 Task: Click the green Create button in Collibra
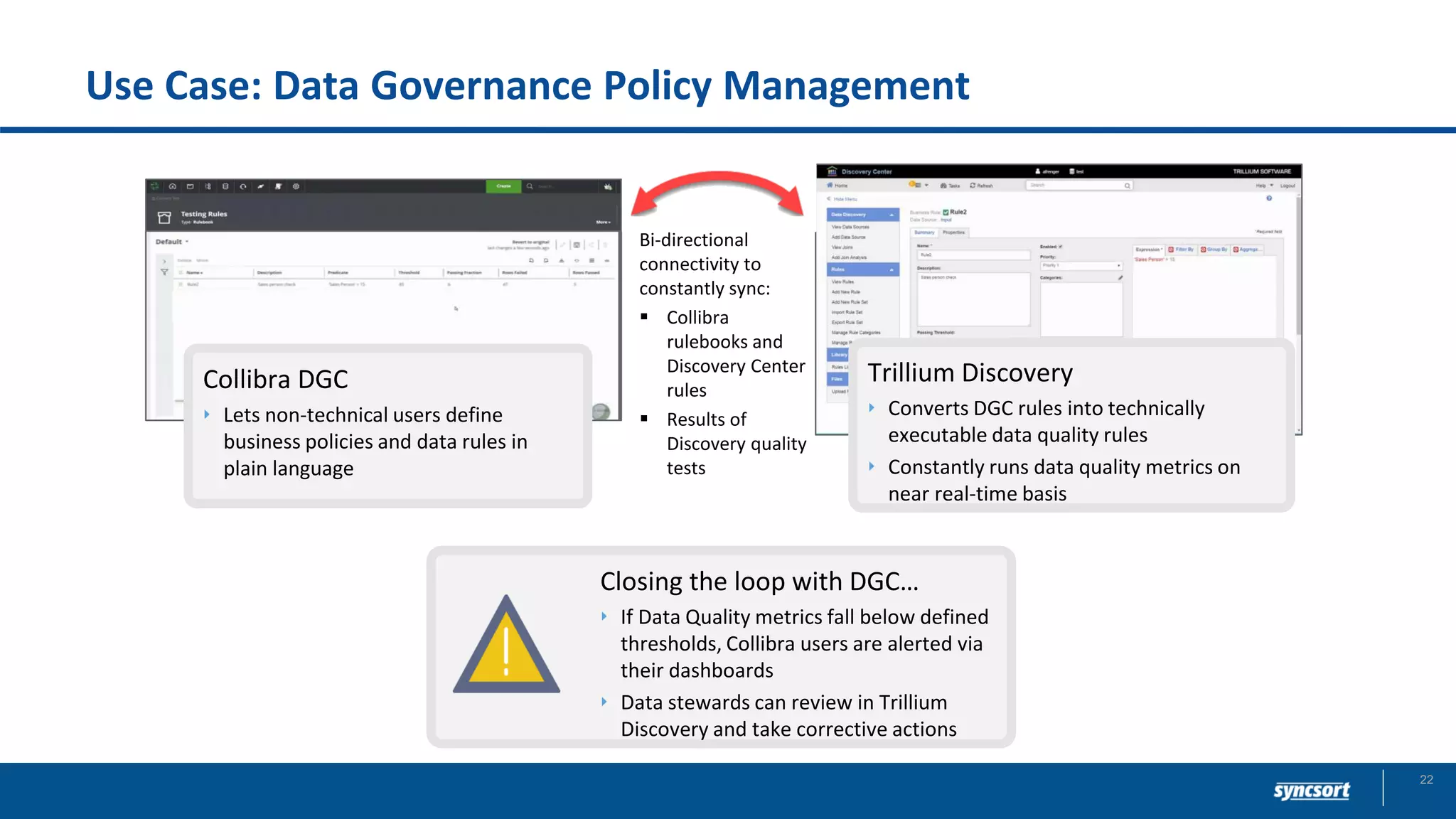pos(503,186)
